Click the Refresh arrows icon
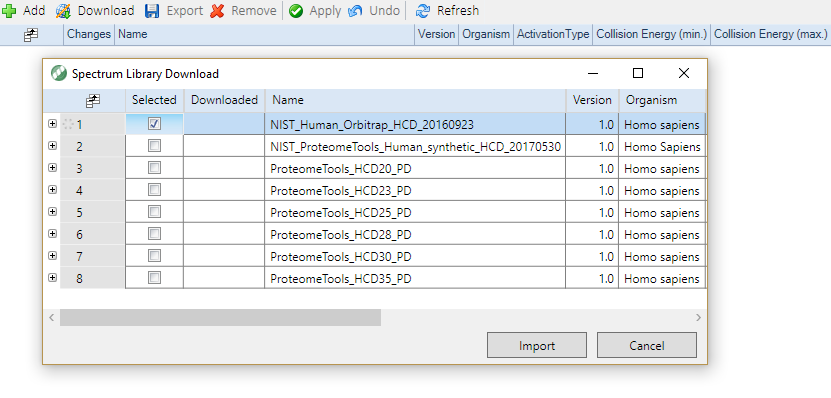Image resolution: width=831 pixels, height=398 pixels. pyautogui.click(x=422, y=11)
